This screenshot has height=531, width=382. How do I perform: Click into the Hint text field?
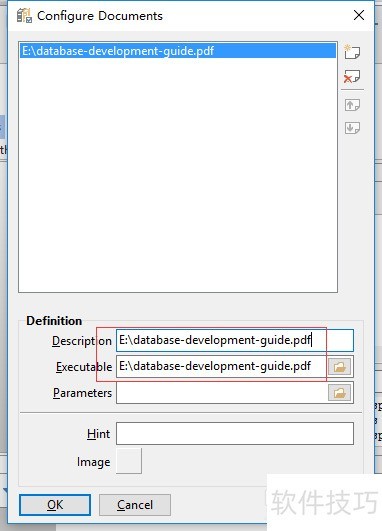point(235,433)
